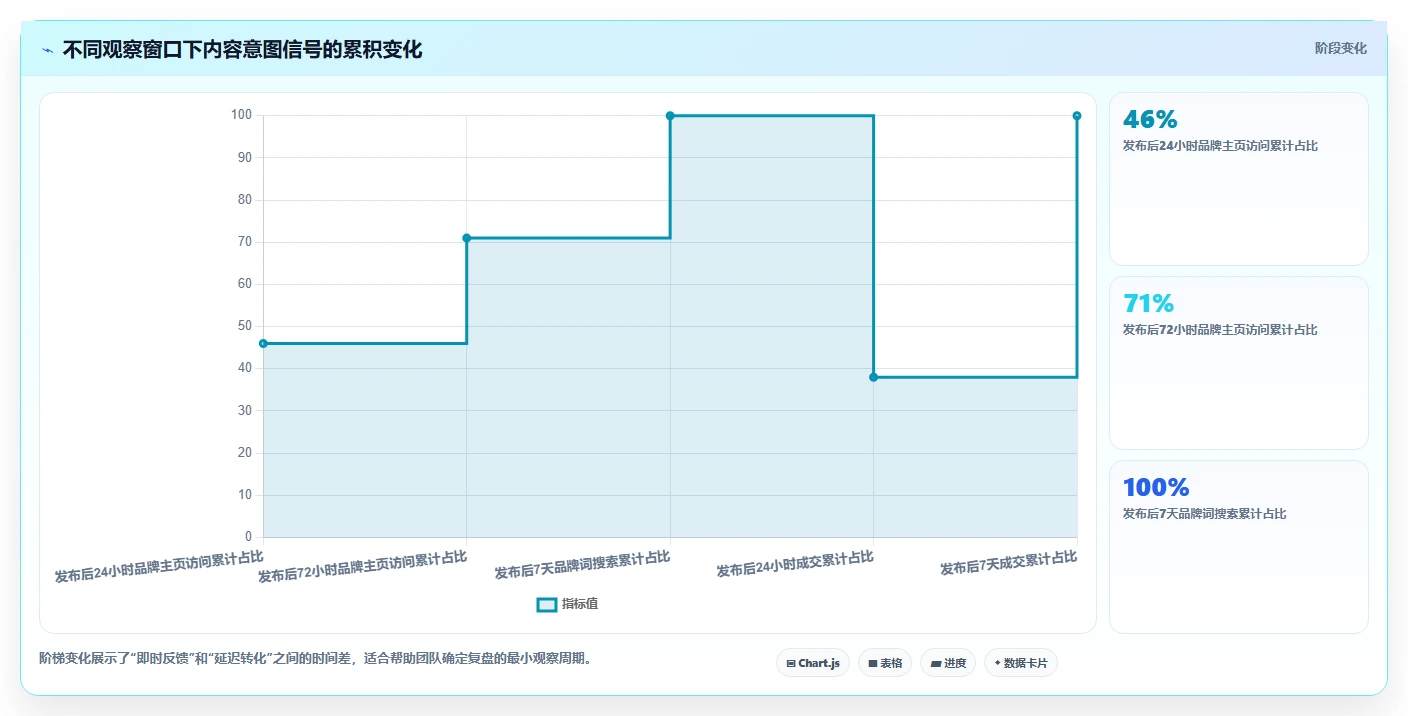The width and height of the screenshot is (1408, 716).
Task: Select the Chart.js chip
Action: tap(813, 663)
